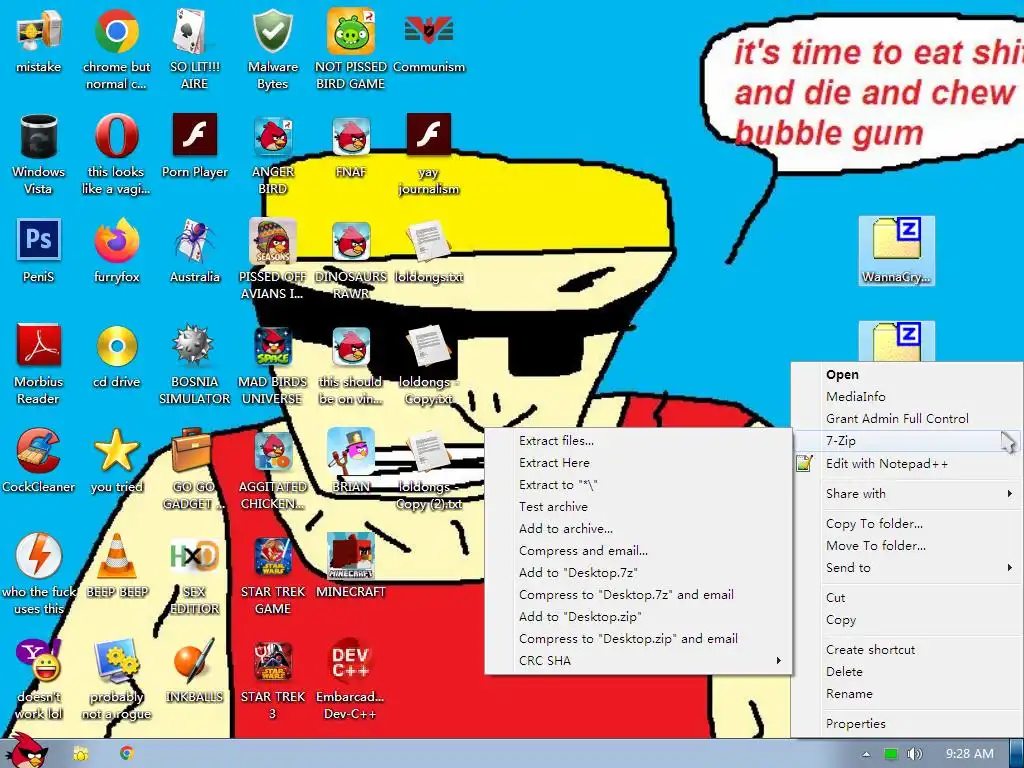Expand the 'CRC SHA' submenu
The height and width of the screenshot is (768, 1024).
coord(639,661)
